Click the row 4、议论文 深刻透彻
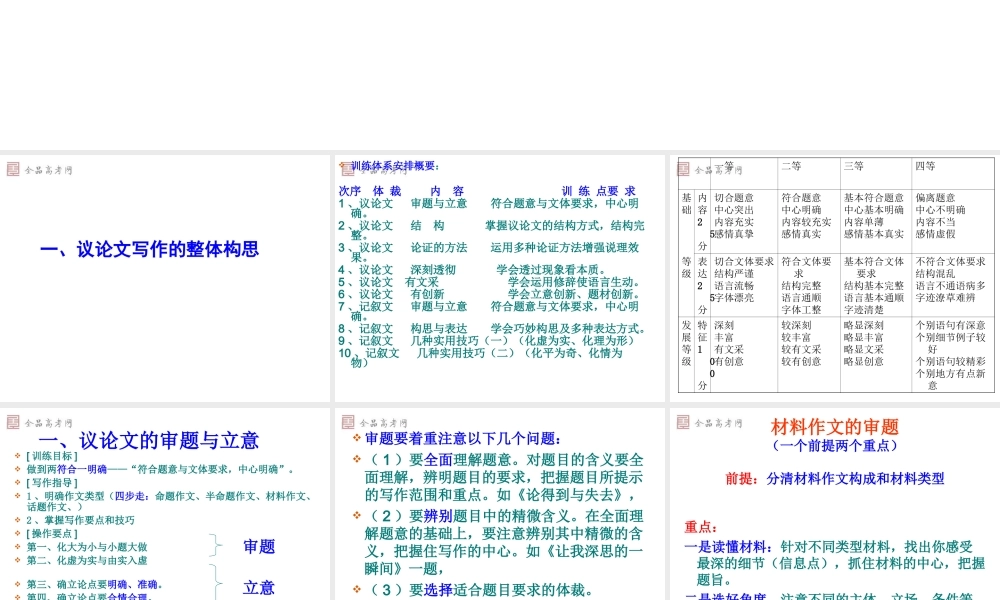This screenshot has height=600, width=1000. (472, 270)
